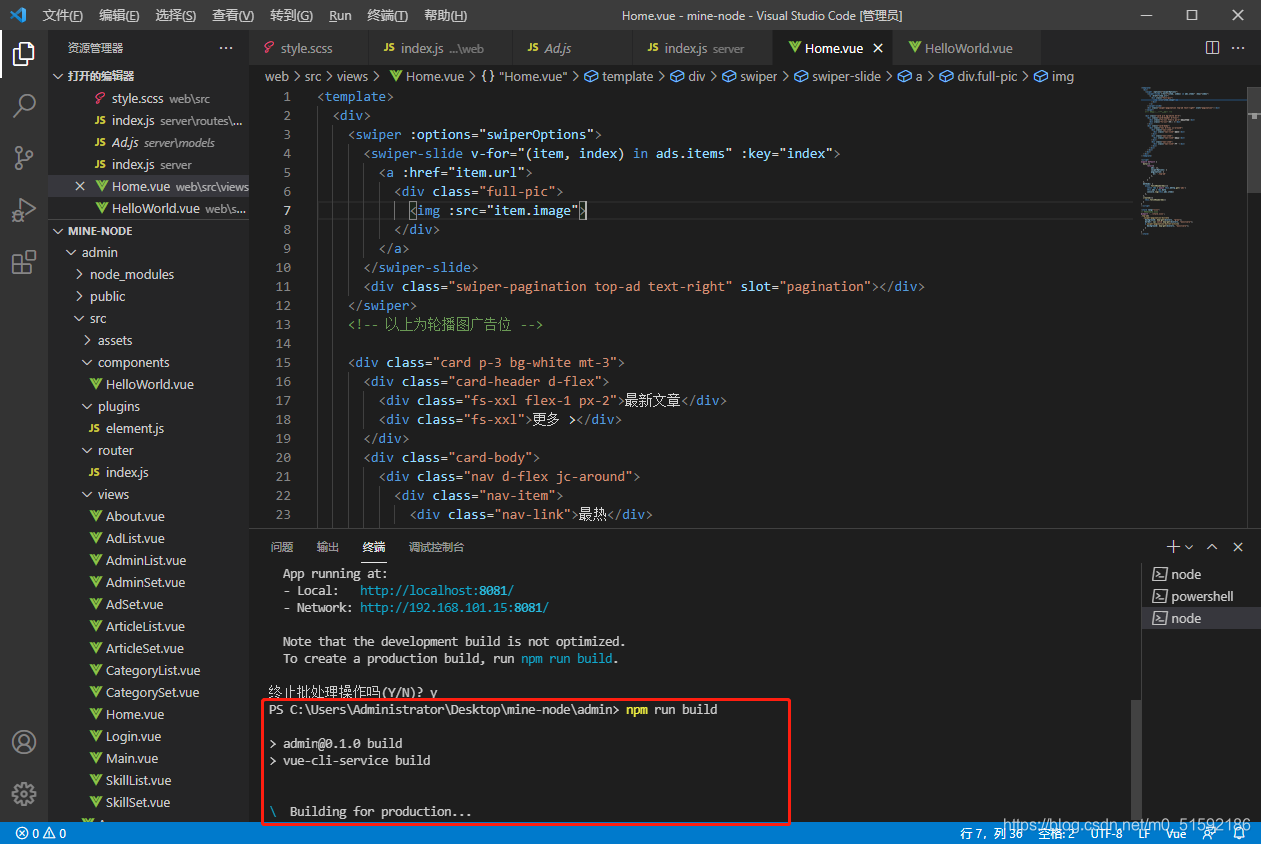Open Login.vue in the file tree
This screenshot has width=1261, height=844.
click(133, 736)
